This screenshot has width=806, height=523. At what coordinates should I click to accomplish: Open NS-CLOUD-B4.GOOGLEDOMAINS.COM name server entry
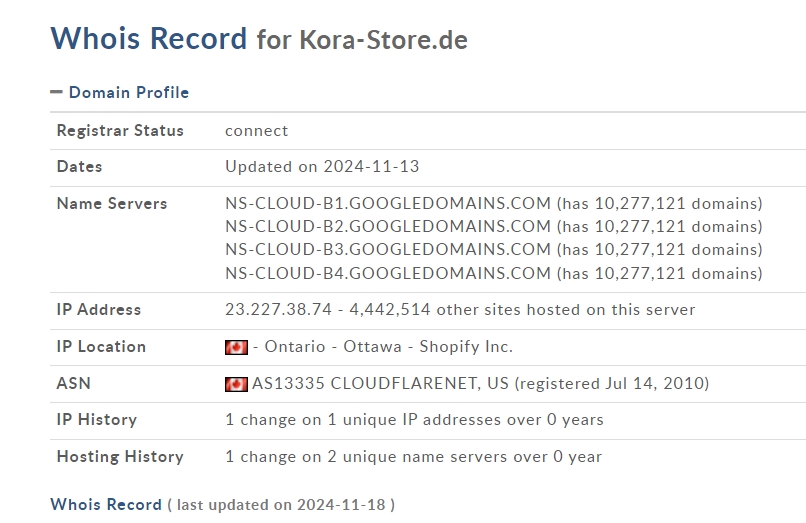coord(388,273)
